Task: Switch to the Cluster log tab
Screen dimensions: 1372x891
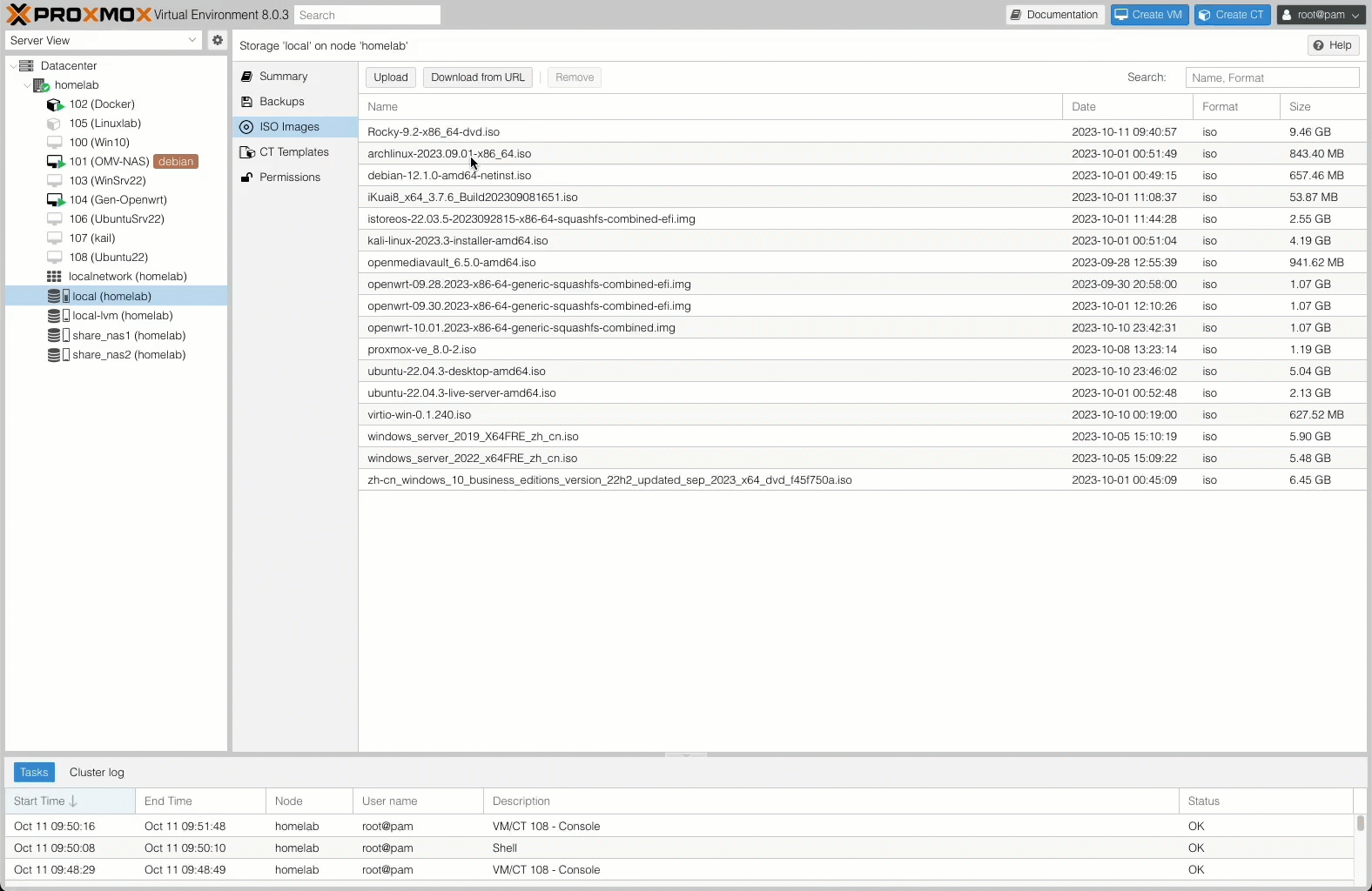Action: point(97,773)
